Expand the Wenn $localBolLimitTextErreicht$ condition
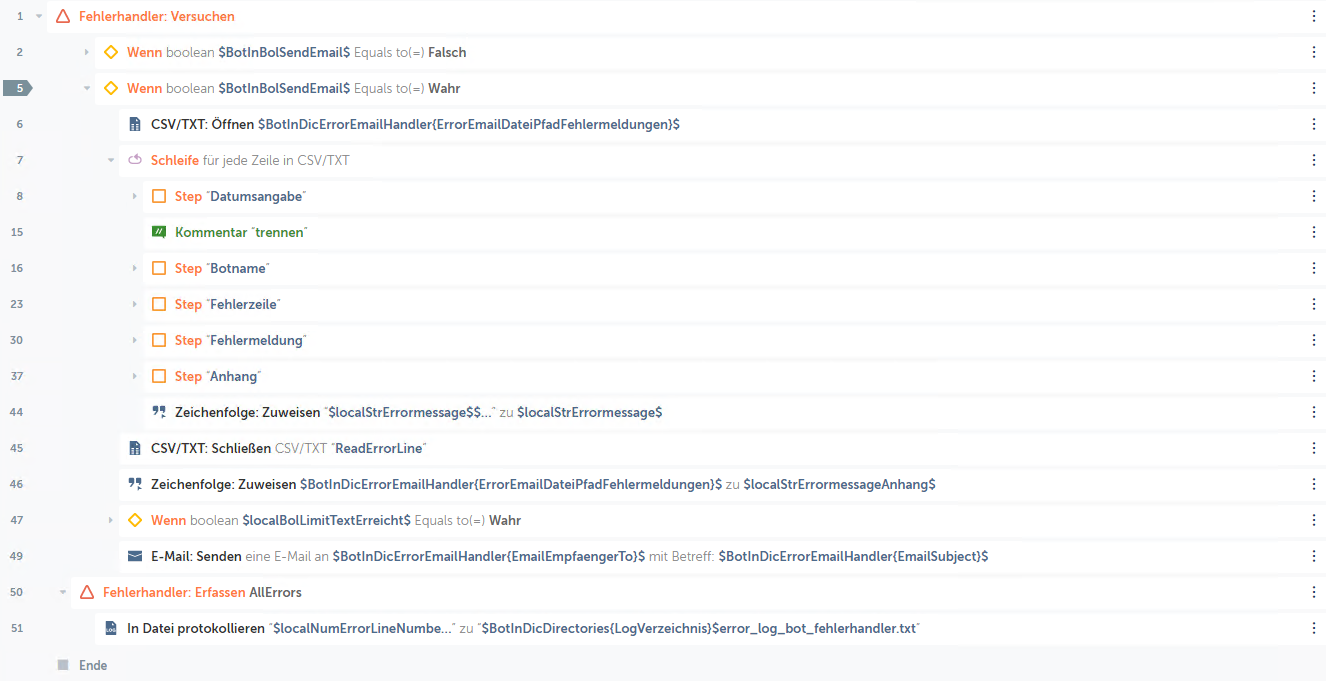The width and height of the screenshot is (1326, 681). click(111, 520)
